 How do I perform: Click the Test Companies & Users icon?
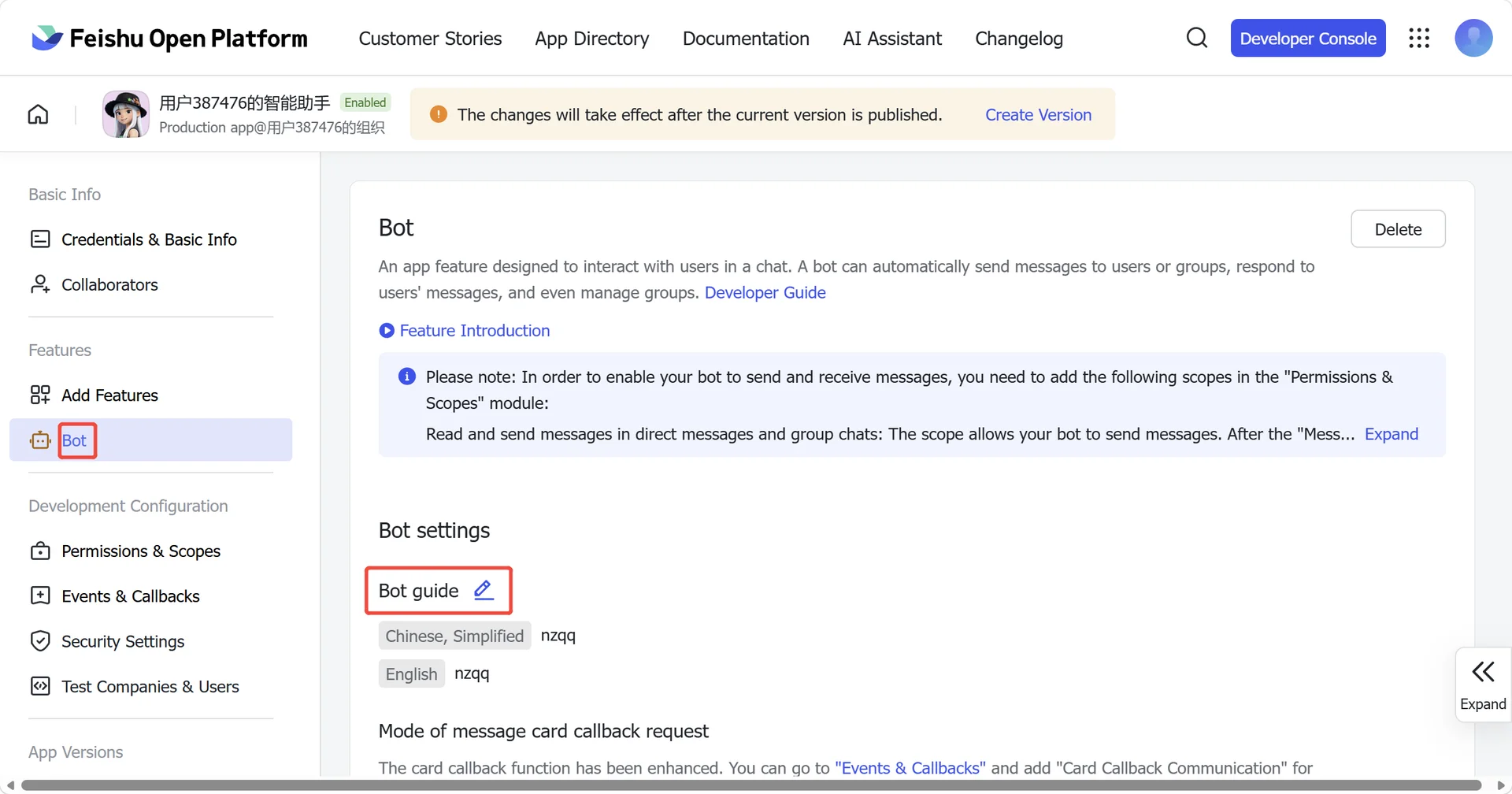pyautogui.click(x=40, y=686)
